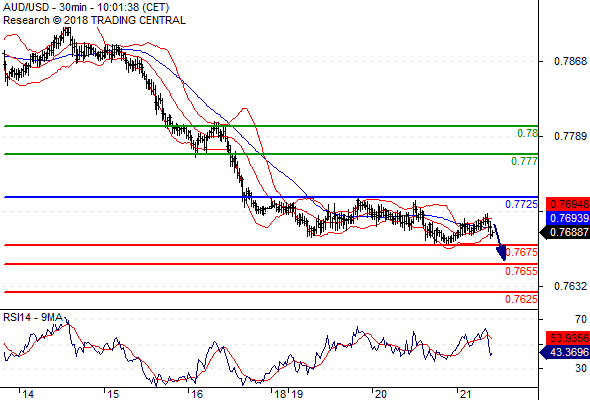Image resolution: width=590 pixels, height=400 pixels.
Task: Click the blue 0.76939 price label
Action: point(568,218)
